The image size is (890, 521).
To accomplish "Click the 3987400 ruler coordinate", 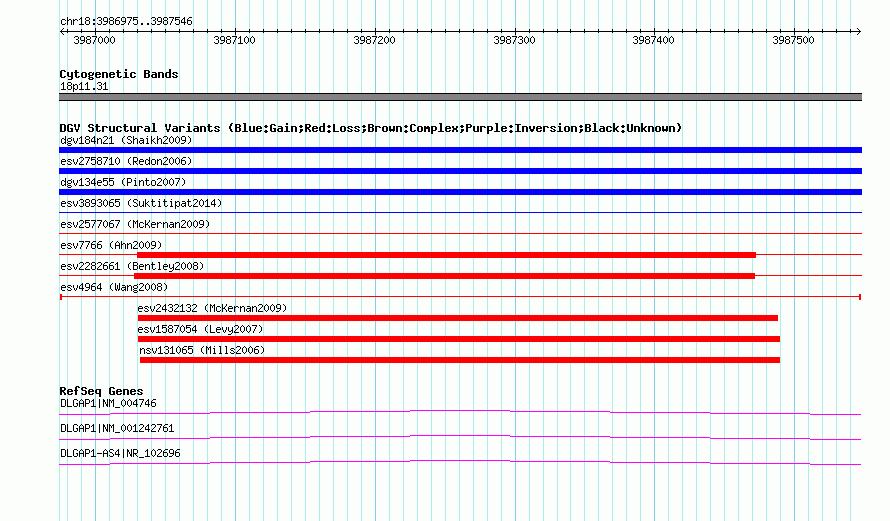I will pyautogui.click(x=653, y=40).
